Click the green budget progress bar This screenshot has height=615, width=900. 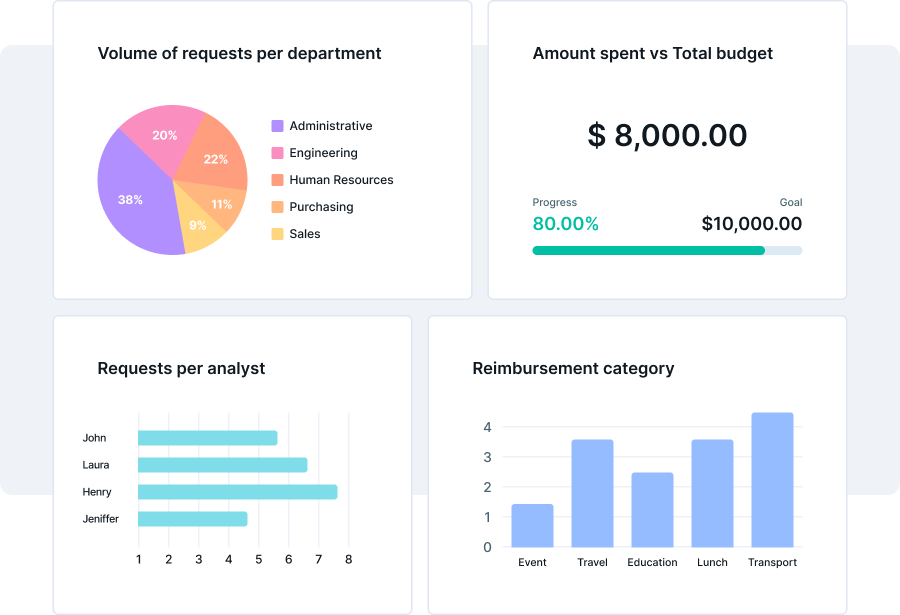[x=648, y=250]
